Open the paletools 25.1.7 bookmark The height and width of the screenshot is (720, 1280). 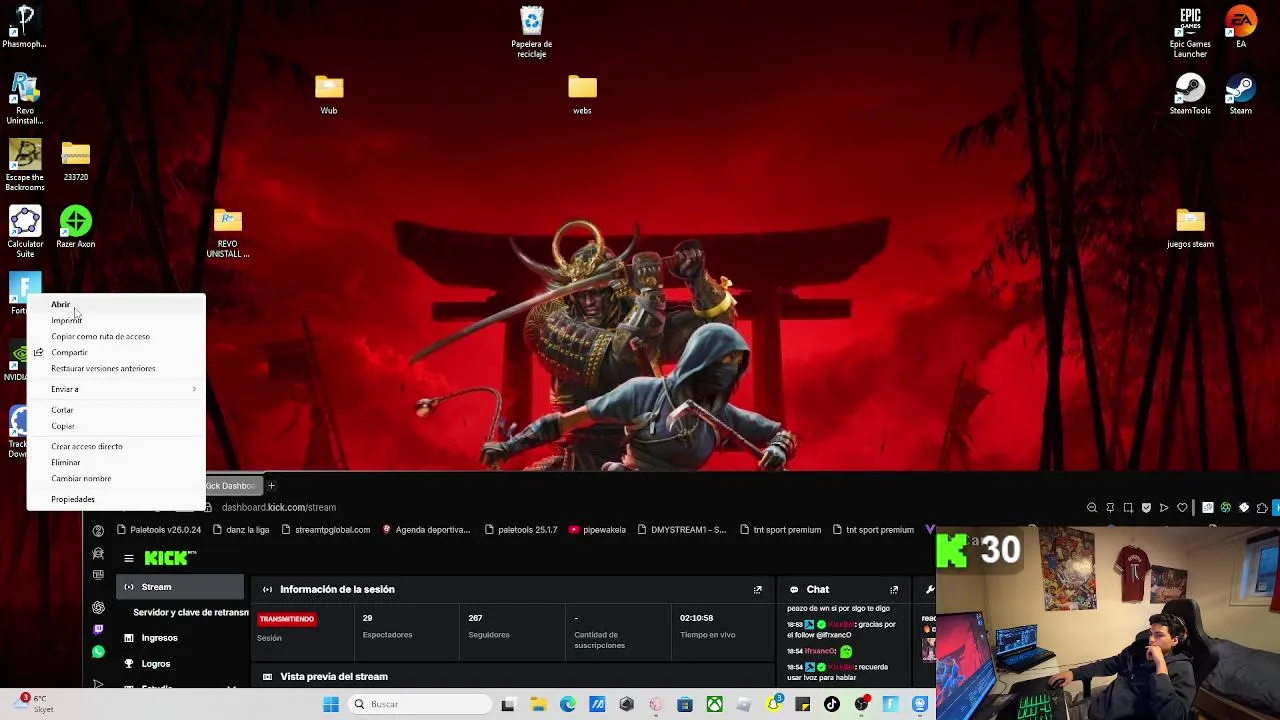520,530
